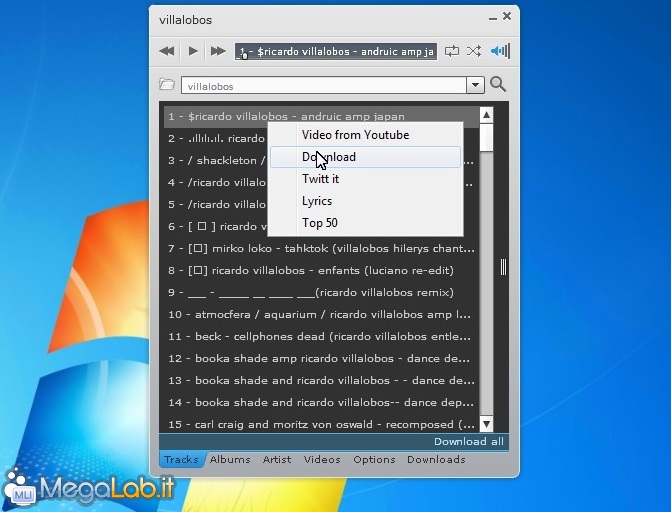Minimize the villalobos player window
The width and height of the screenshot is (671, 512).
[x=493, y=18]
